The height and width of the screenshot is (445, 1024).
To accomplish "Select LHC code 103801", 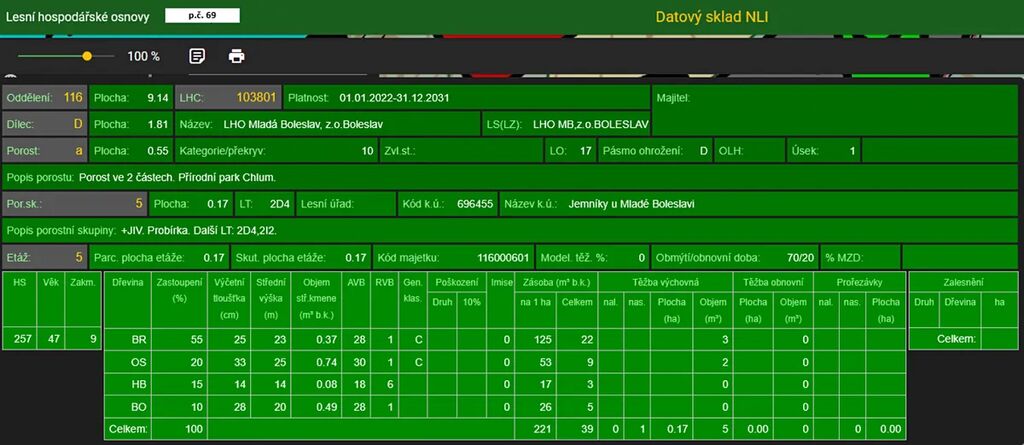I will pos(256,98).
